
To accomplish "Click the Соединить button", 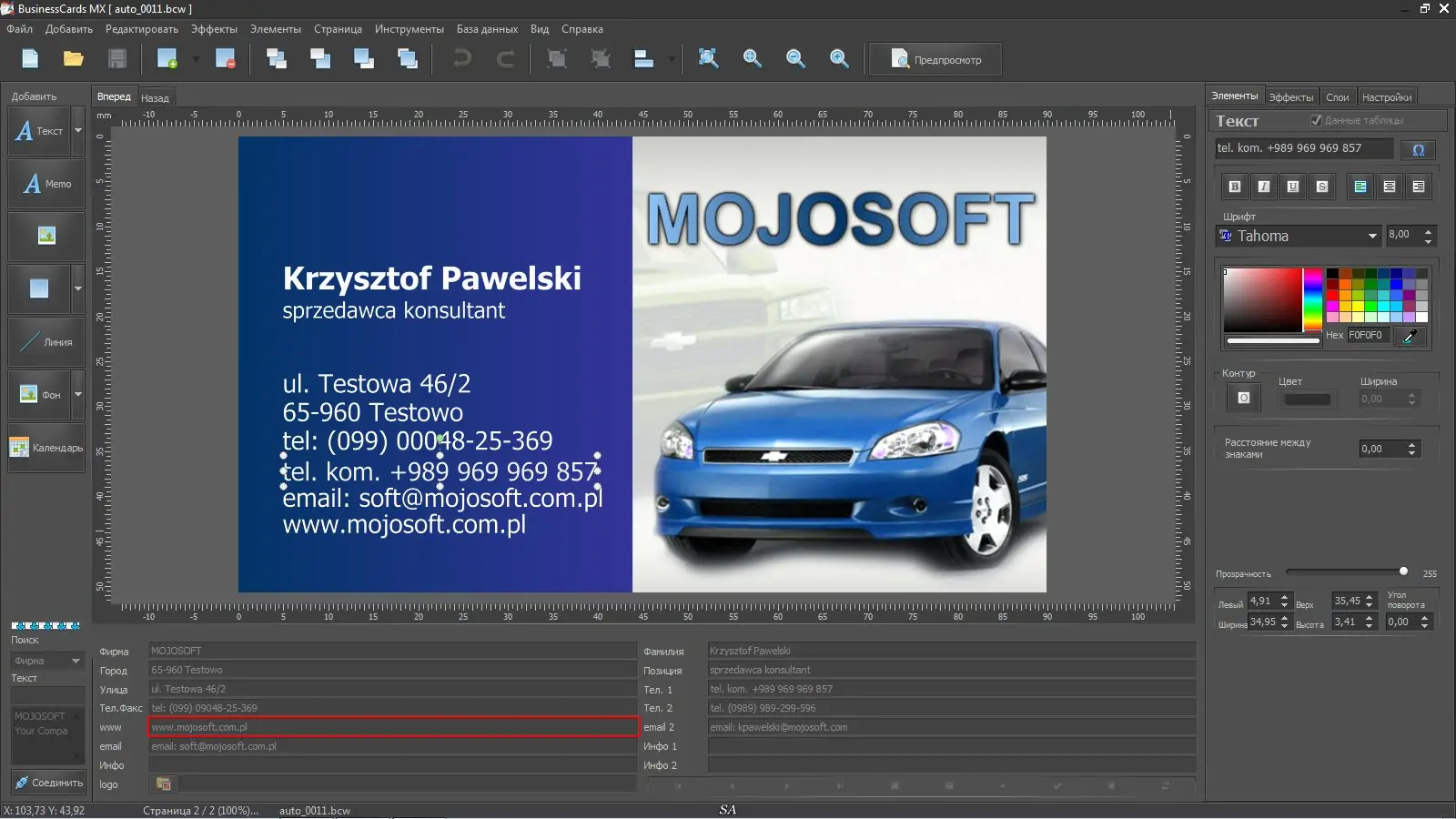I will coord(48,783).
